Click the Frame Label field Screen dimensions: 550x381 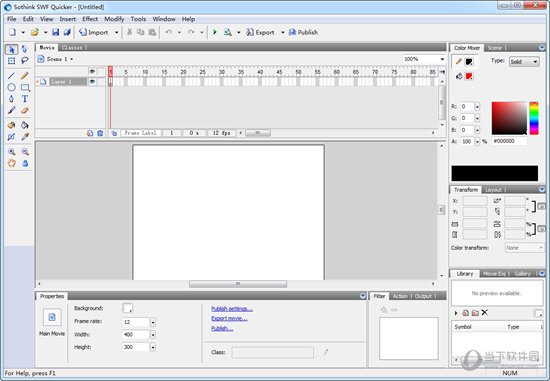[x=141, y=133]
